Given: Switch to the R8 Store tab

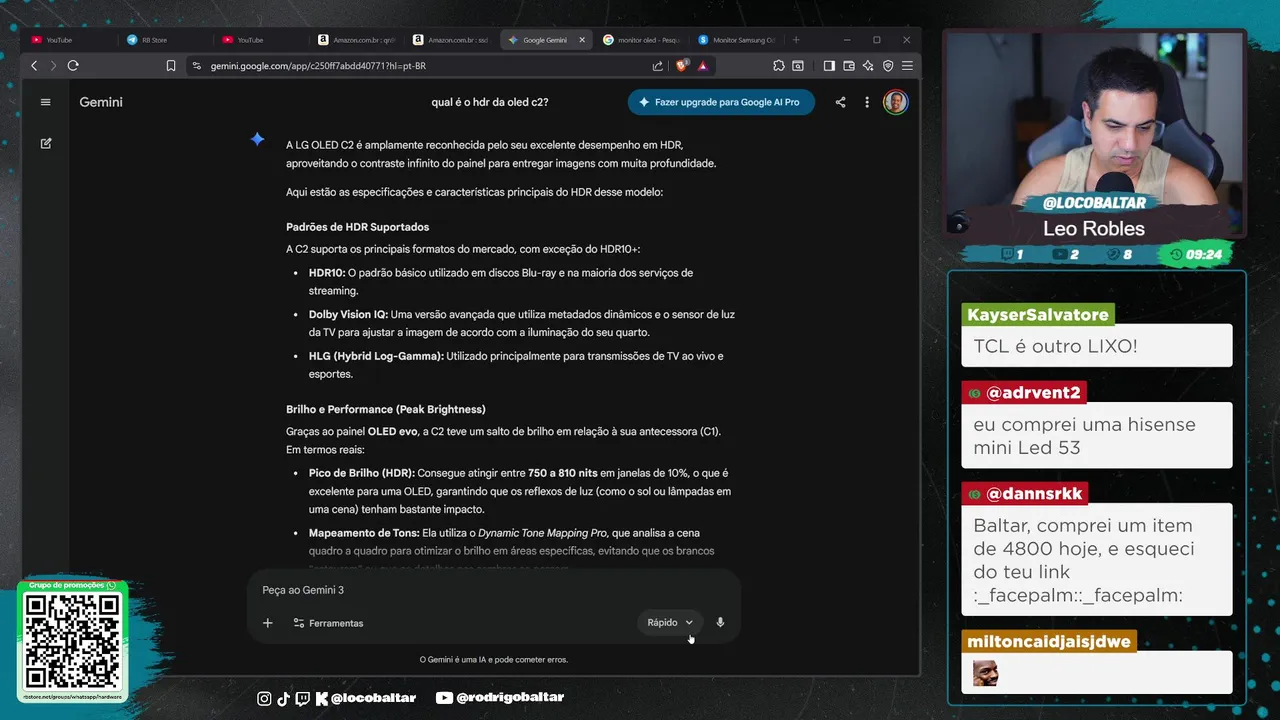Looking at the screenshot, I should (x=165, y=40).
